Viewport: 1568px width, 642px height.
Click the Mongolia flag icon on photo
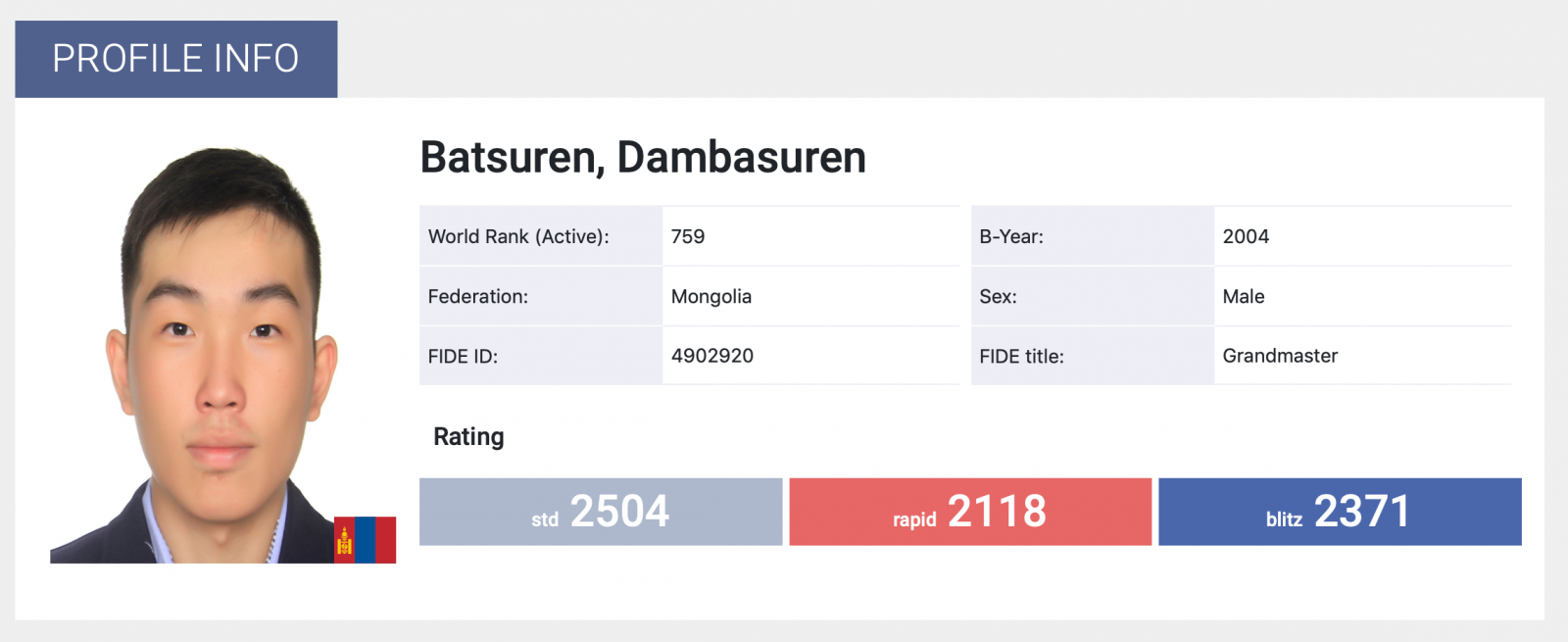coord(365,539)
